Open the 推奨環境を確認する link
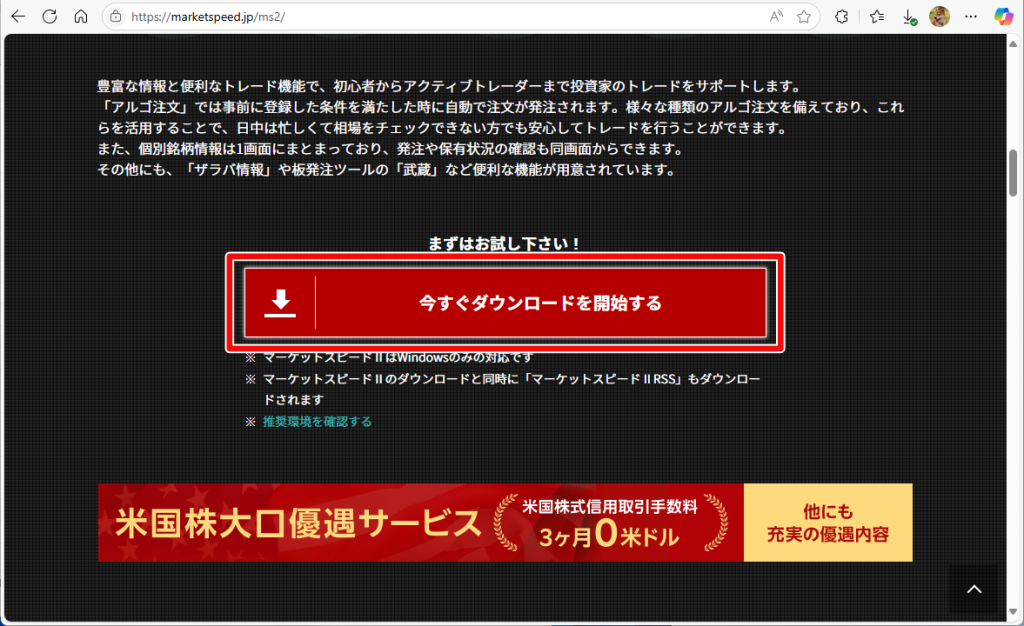This screenshot has width=1024, height=626. click(317, 422)
